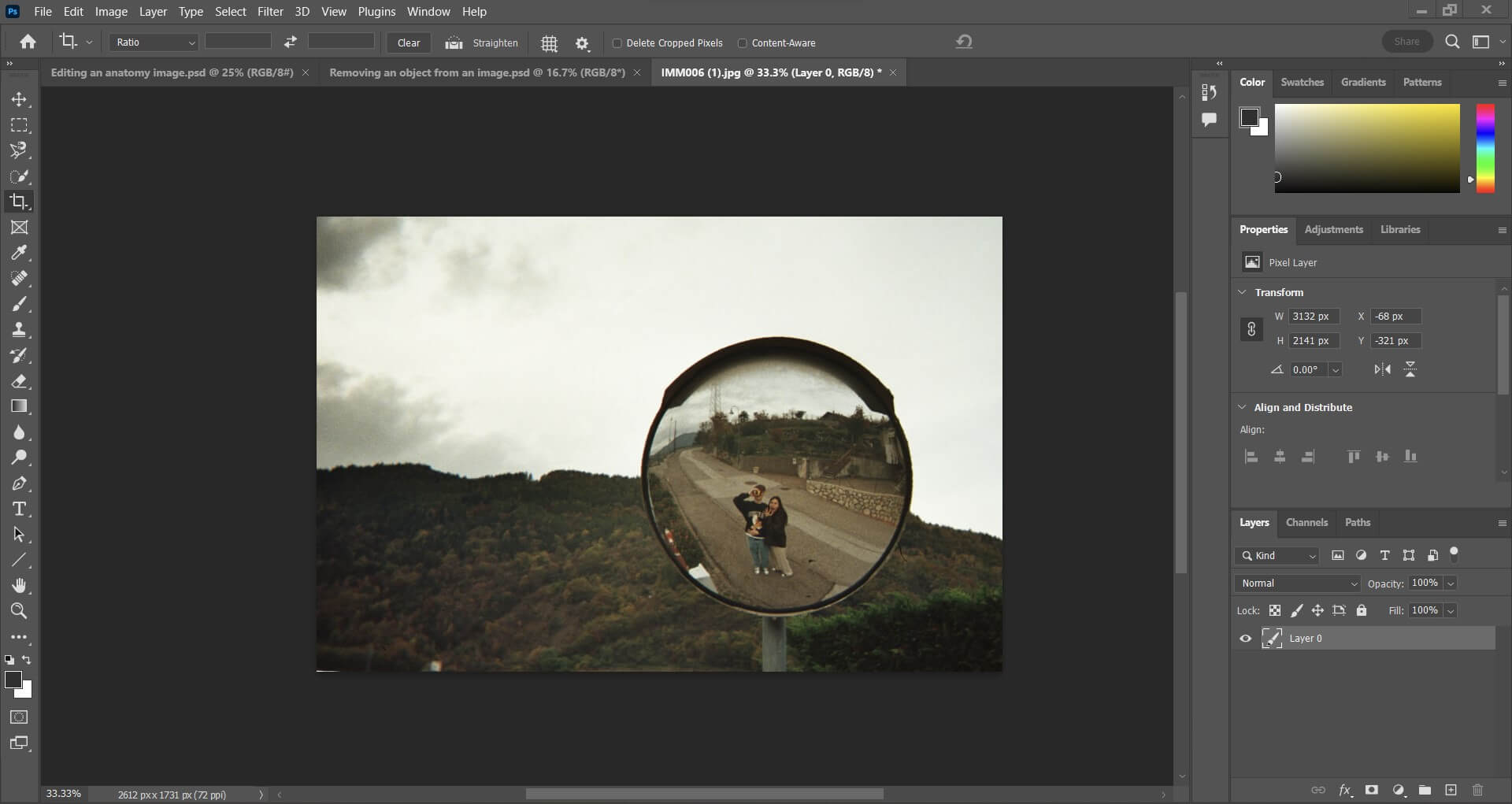Select the Hand tool
Image resolution: width=1512 pixels, height=804 pixels.
pos(20,585)
